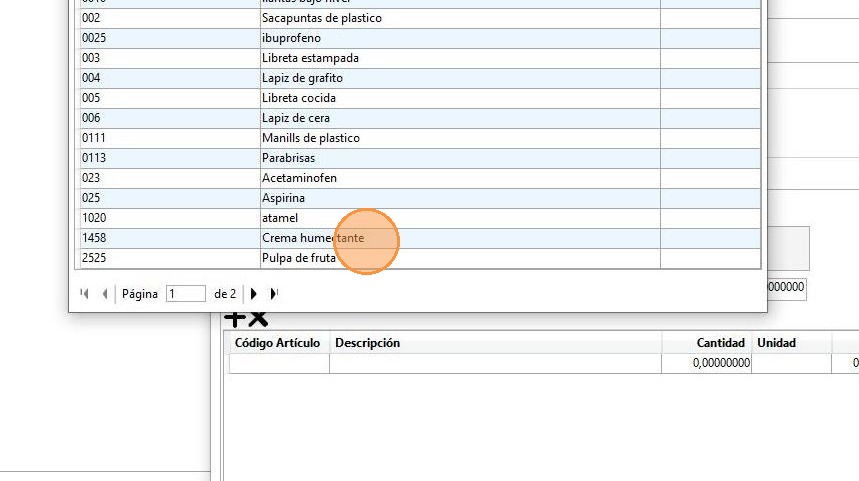Click the 'Cantidad' column header
Viewport: 859px width, 481px height.
[706, 343]
